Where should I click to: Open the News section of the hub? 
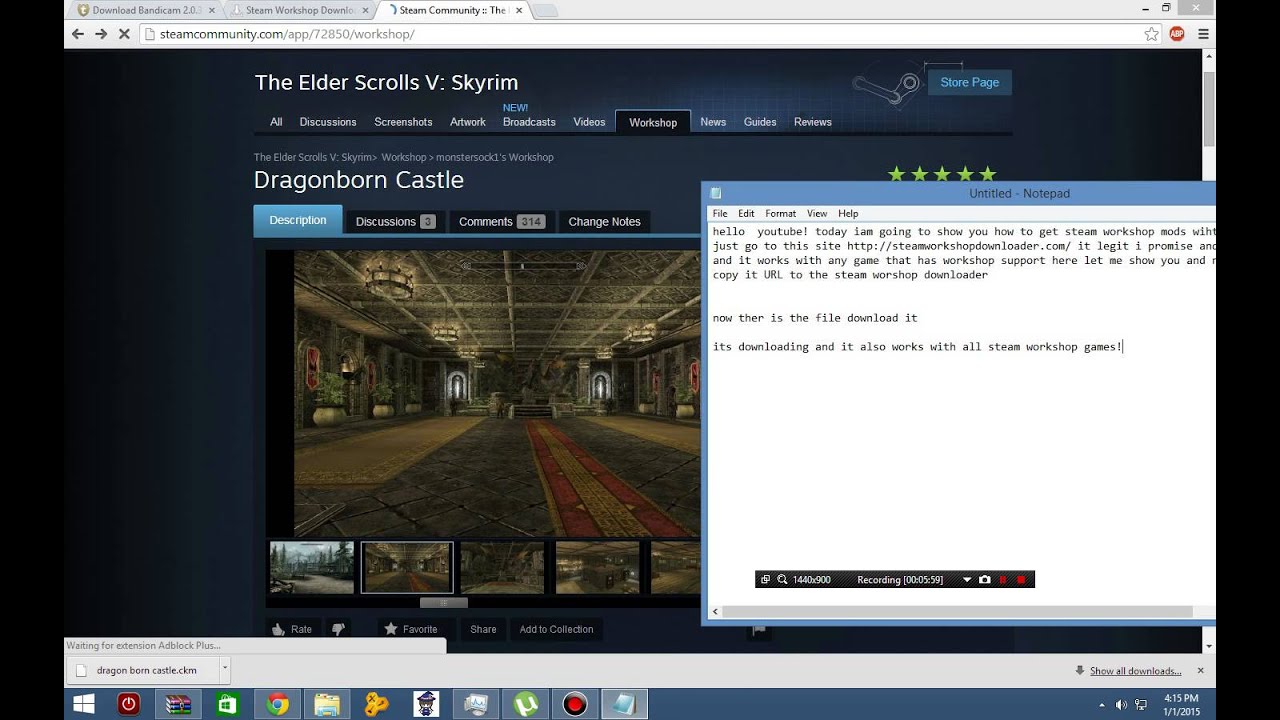pos(713,122)
